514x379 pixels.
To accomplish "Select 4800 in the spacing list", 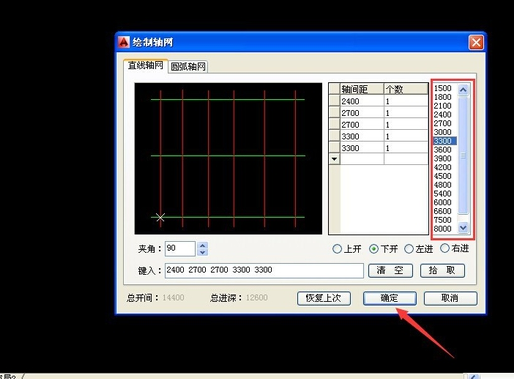I will (x=442, y=185).
